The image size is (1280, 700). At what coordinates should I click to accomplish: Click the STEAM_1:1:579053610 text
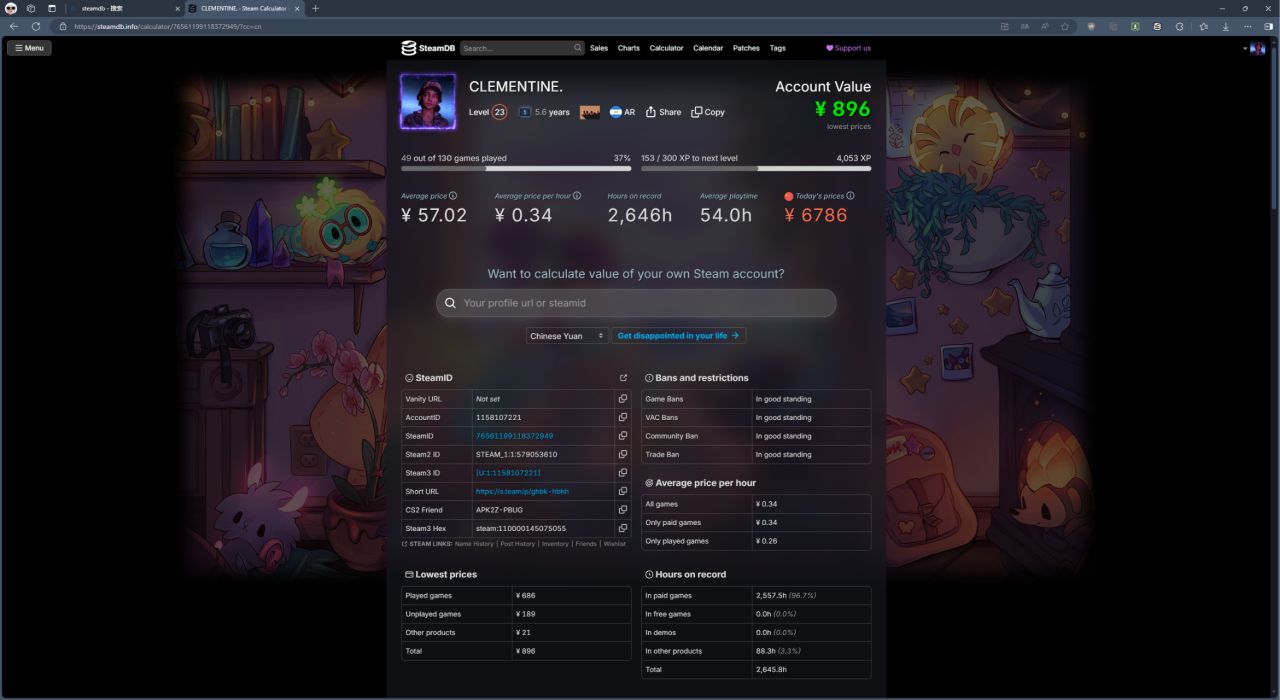coord(516,454)
